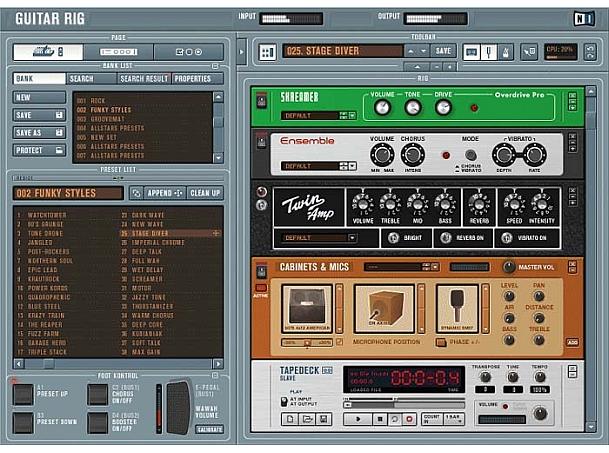
Task: Click the bank Save button
Action: click(39, 115)
